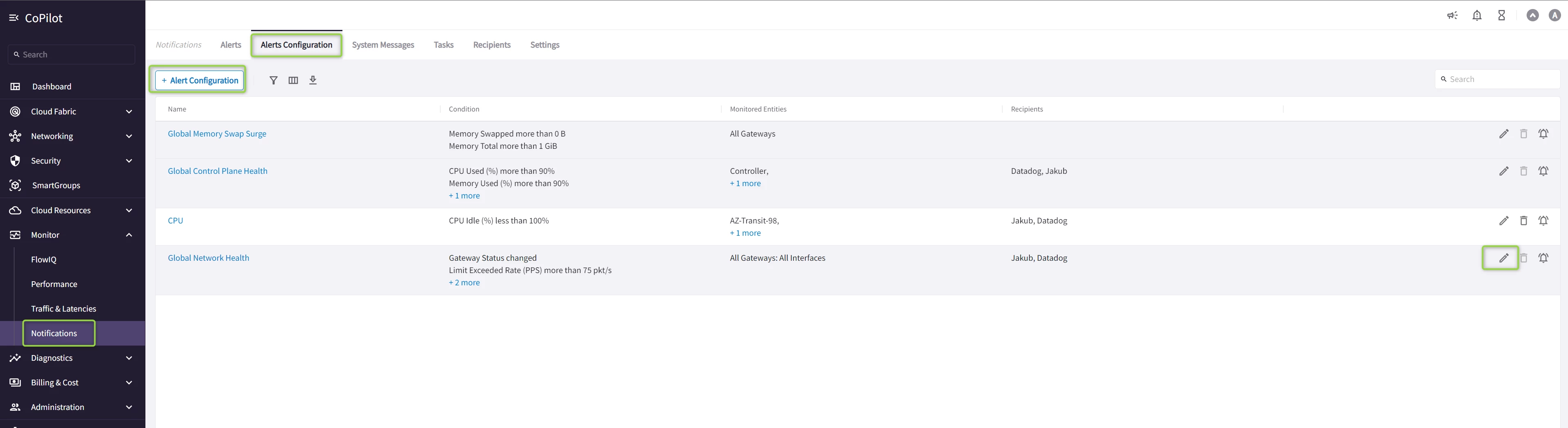
Task: Open Traffic & Latencies under Monitor
Action: [63, 309]
